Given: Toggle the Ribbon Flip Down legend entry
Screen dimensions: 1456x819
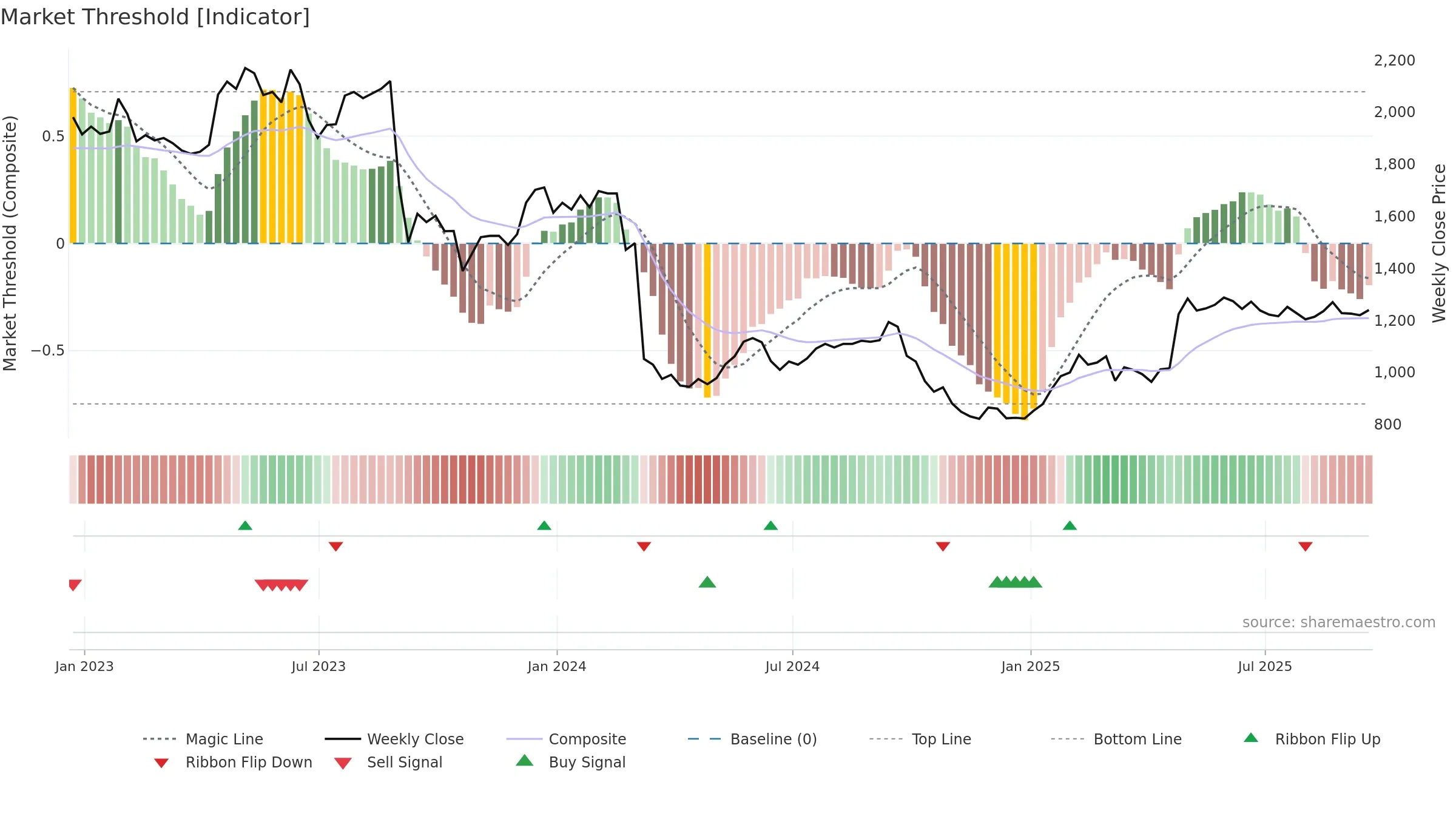Looking at the screenshot, I should point(232,762).
